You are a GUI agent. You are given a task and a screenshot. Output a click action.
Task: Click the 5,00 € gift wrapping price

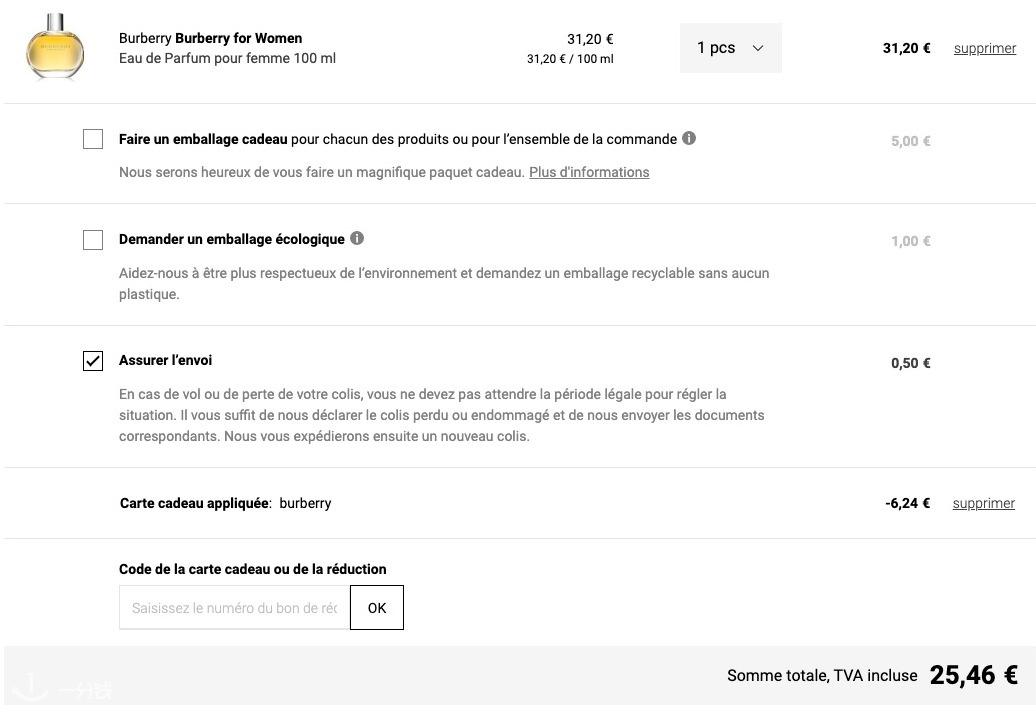[910, 141]
